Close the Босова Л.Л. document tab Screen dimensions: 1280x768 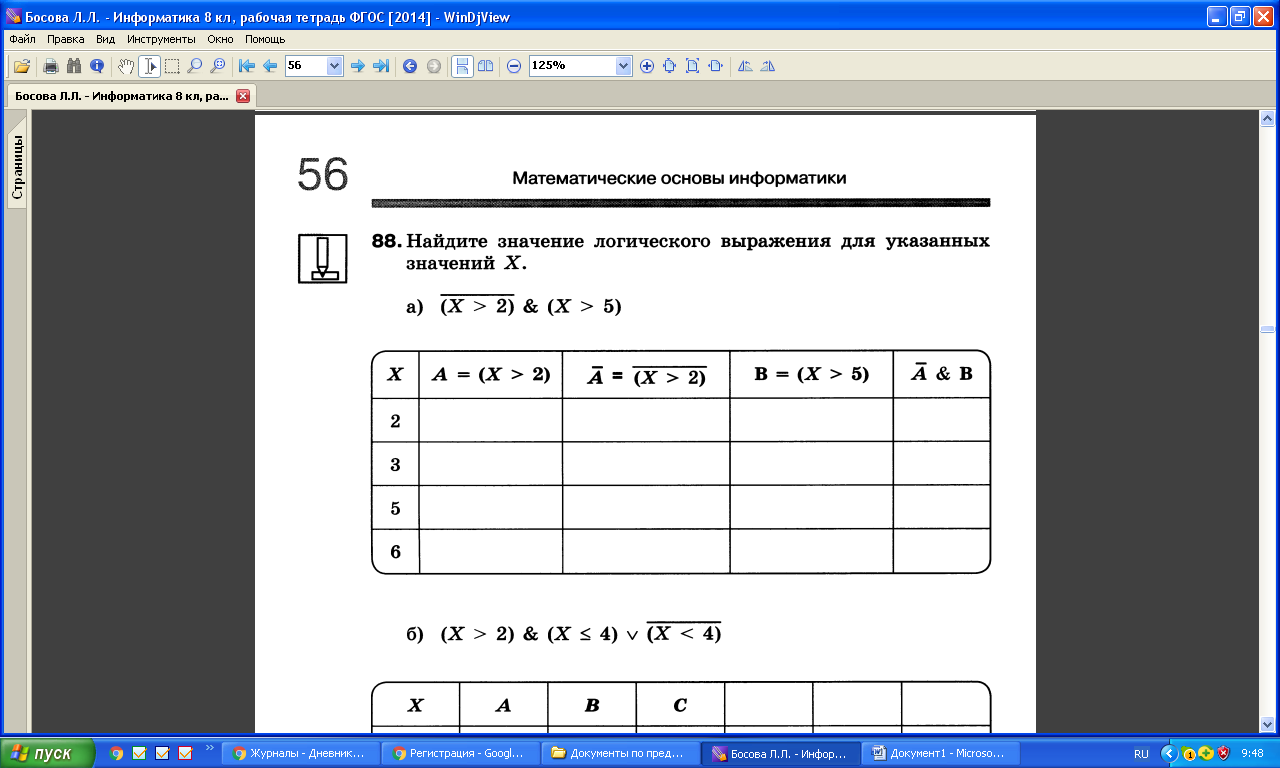point(242,96)
